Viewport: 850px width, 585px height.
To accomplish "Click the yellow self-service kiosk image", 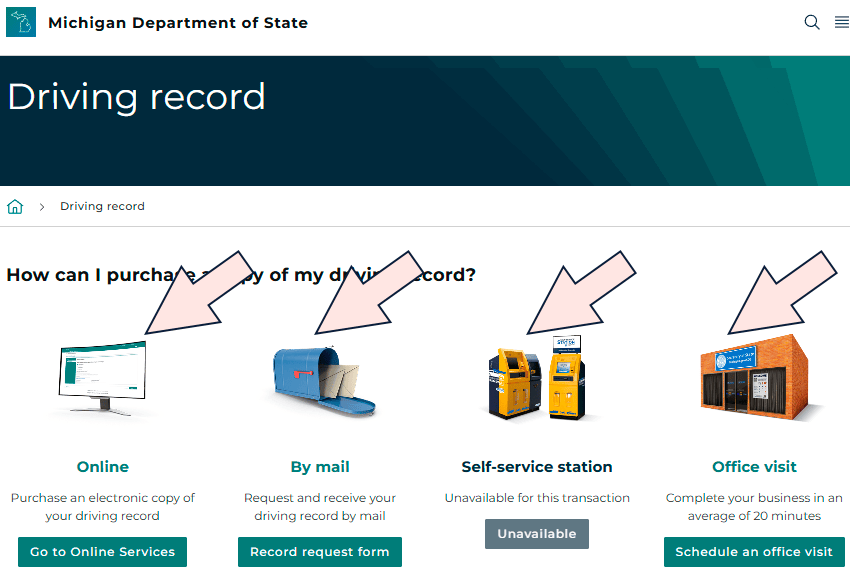I will click(x=535, y=378).
